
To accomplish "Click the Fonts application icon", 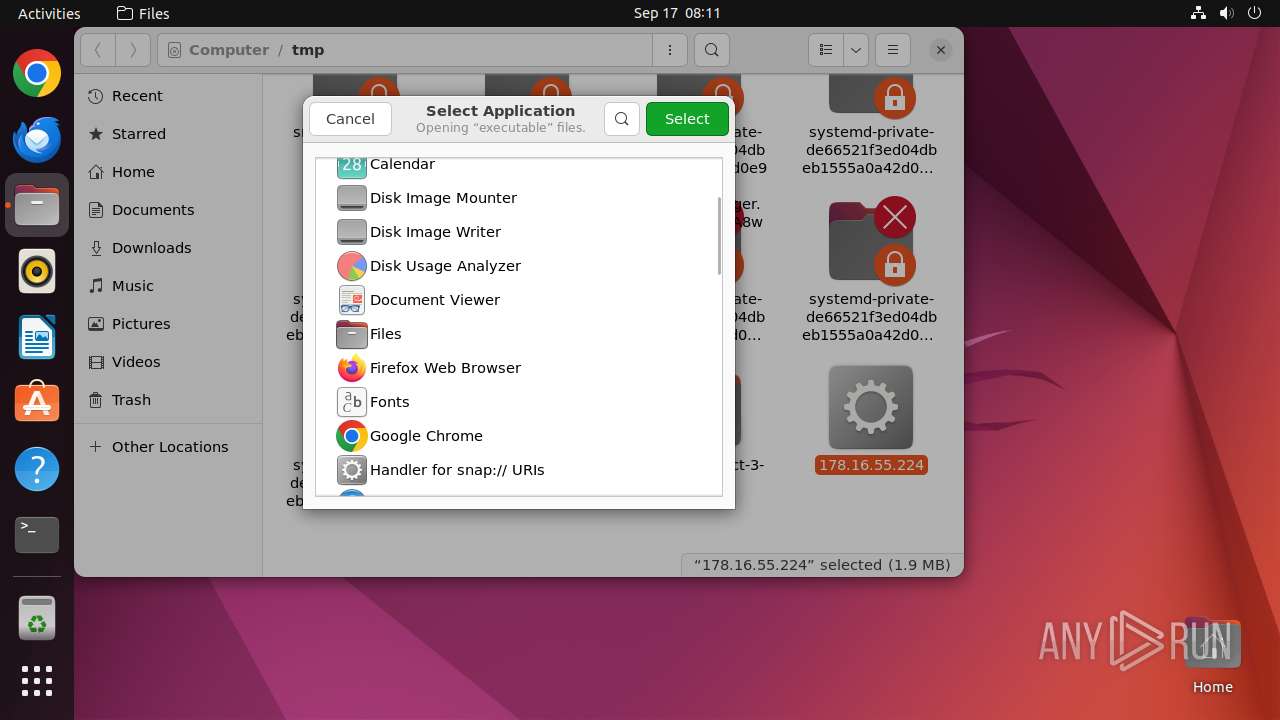I will pos(352,402).
